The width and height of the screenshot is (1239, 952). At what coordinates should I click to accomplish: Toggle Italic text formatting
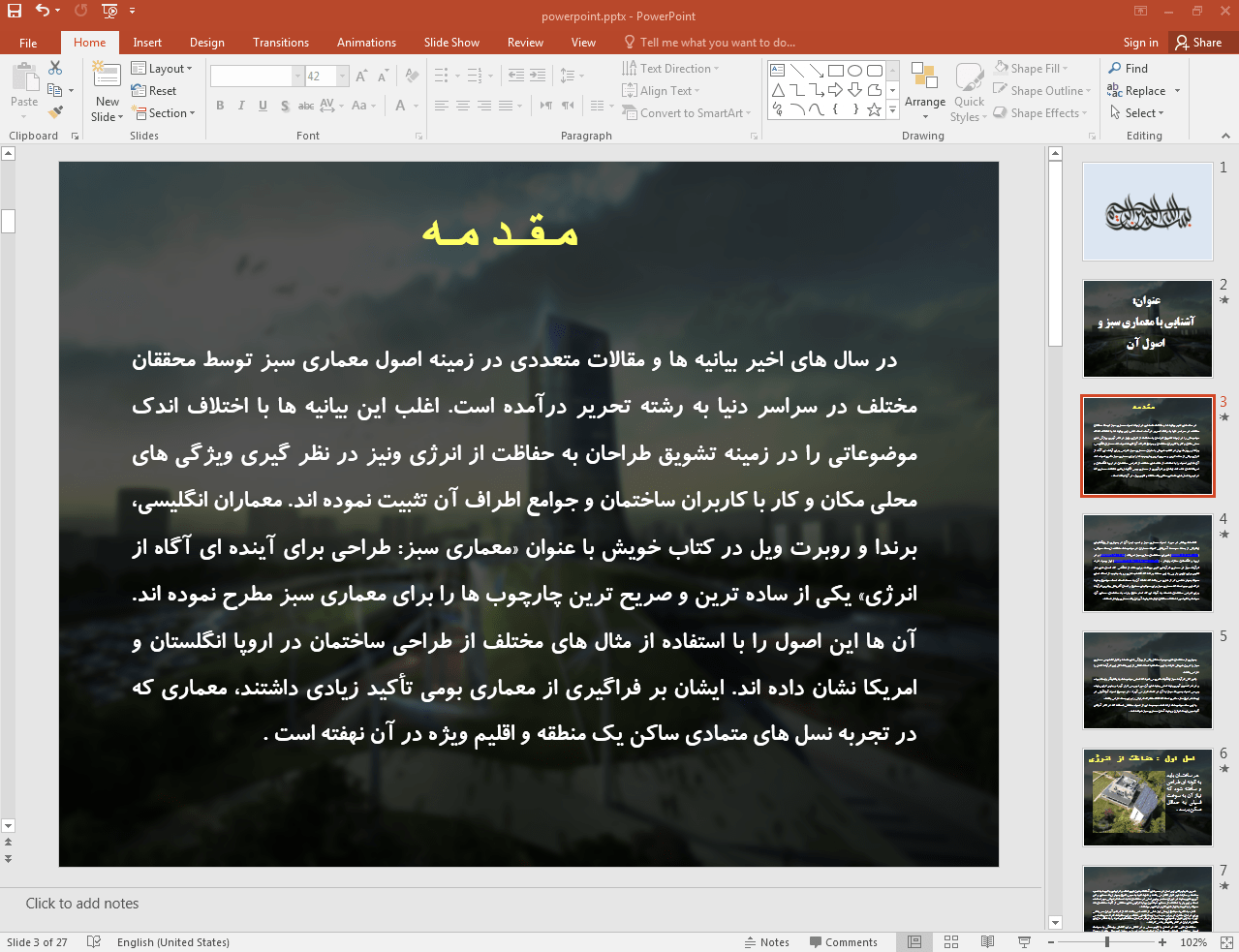tap(241, 106)
